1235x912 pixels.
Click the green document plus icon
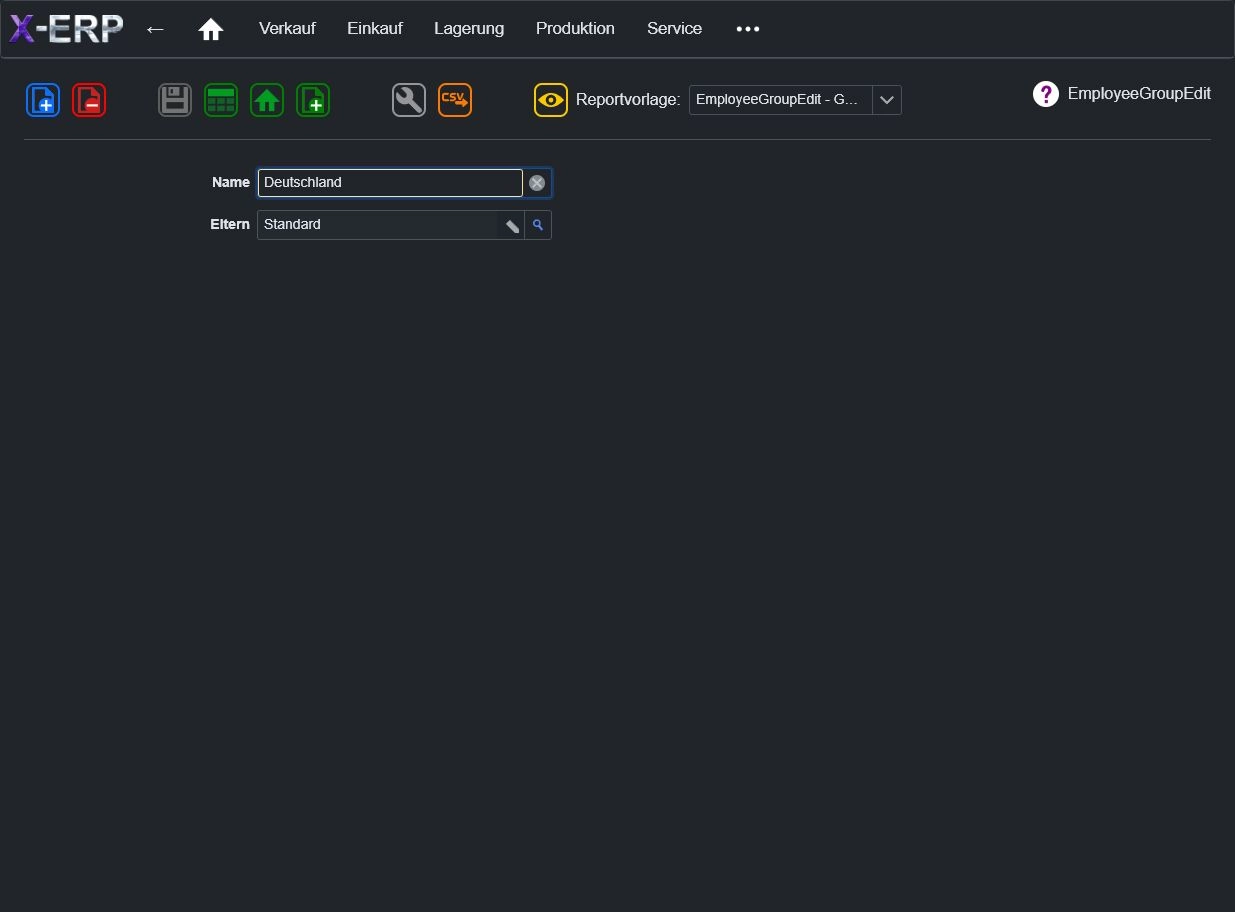313,100
